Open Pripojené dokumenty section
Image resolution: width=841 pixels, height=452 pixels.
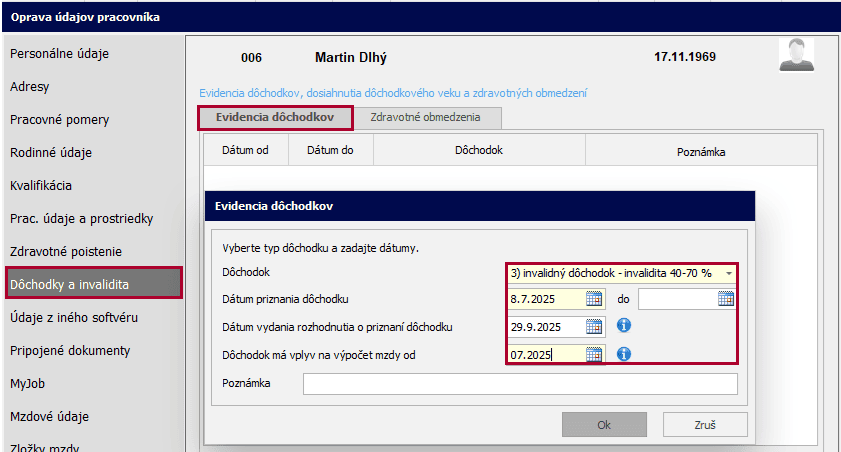[x=70, y=350]
